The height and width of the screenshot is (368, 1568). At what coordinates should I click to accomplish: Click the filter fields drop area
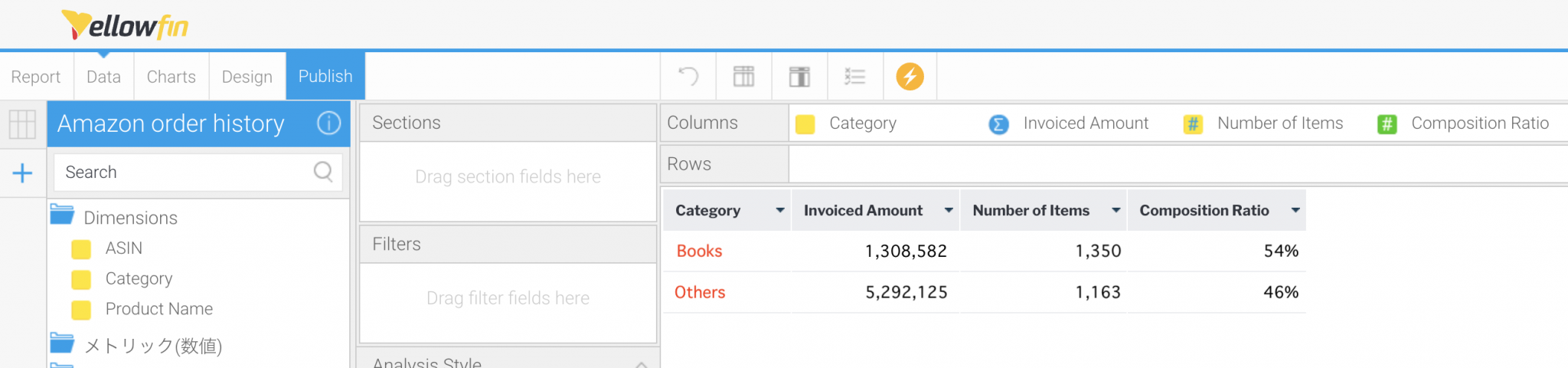tap(508, 303)
